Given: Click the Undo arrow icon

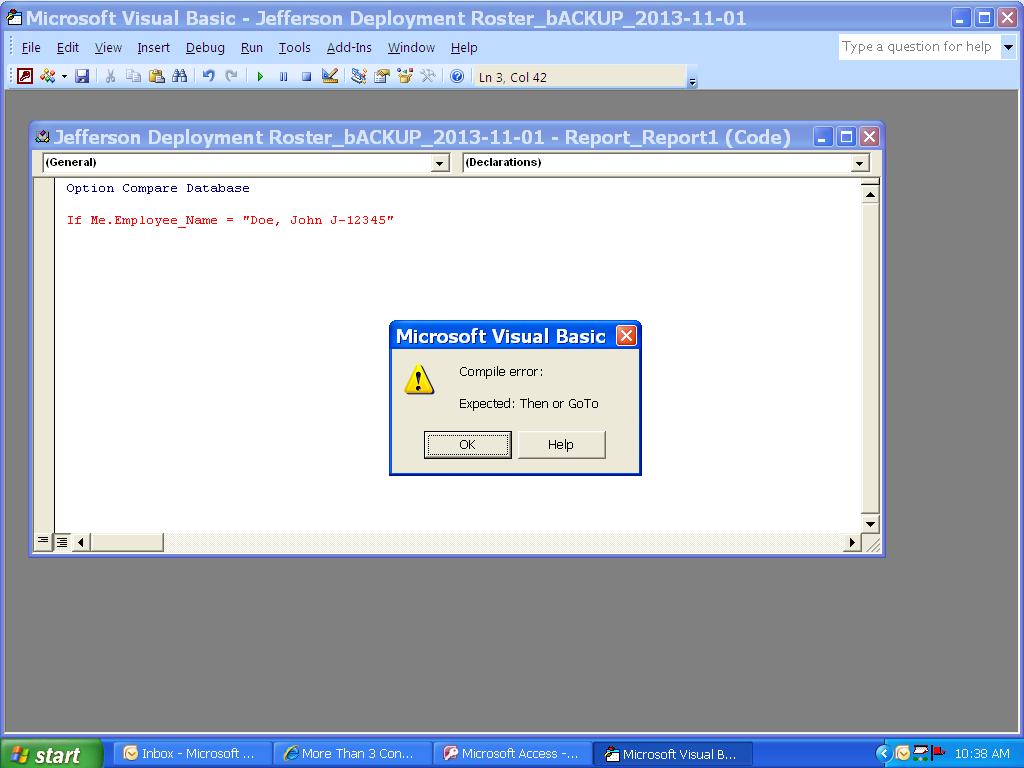Looking at the screenshot, I should pos(208,76).
